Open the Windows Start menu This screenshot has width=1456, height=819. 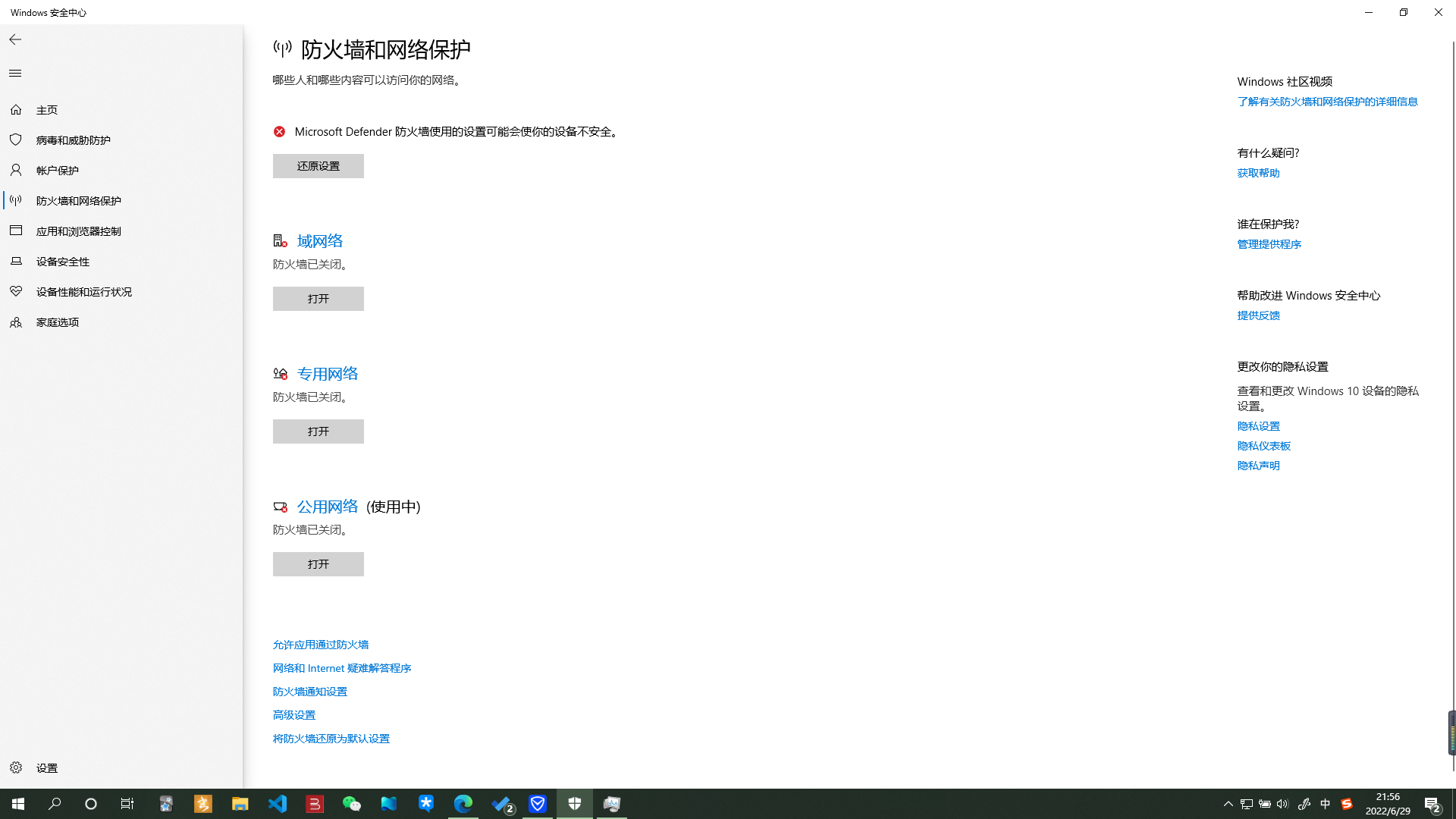tap(18, 804)
